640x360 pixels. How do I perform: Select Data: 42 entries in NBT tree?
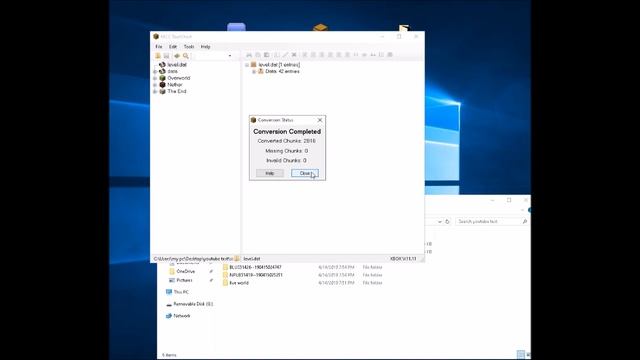click(282, 71)
